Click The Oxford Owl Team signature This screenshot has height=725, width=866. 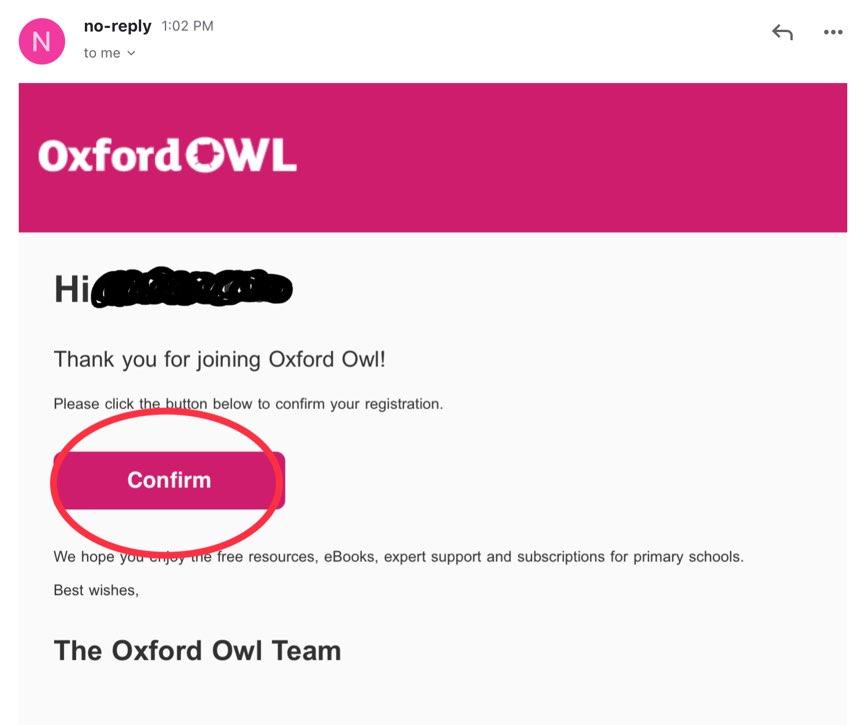[x=197, y=650]
